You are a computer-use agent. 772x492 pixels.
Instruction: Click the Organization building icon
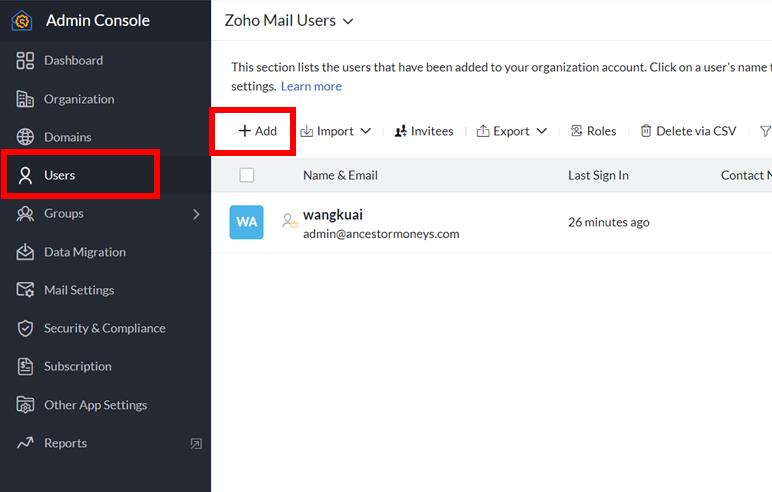pyautogui.click(x=26, y=99)
